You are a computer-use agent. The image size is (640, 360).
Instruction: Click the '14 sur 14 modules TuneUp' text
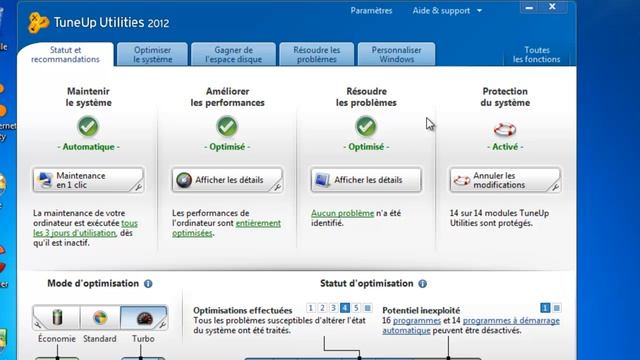(499, 213)
